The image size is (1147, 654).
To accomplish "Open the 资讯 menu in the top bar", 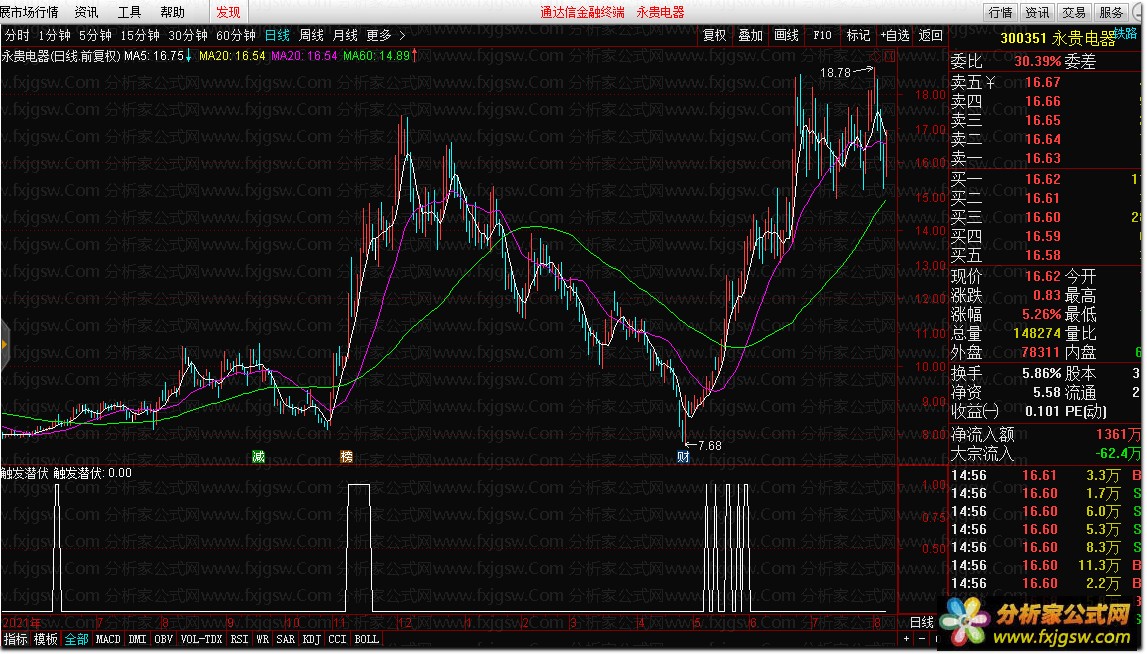I will pos(86,12).
